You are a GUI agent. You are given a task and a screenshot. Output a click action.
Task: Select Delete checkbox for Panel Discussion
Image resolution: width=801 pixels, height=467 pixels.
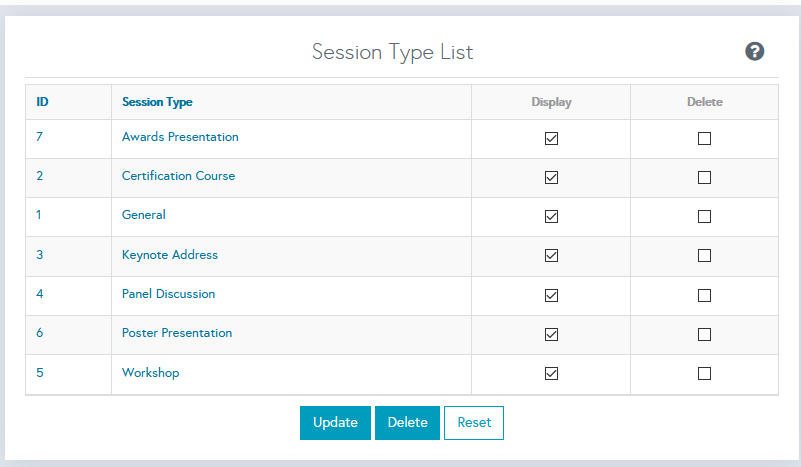704,295
